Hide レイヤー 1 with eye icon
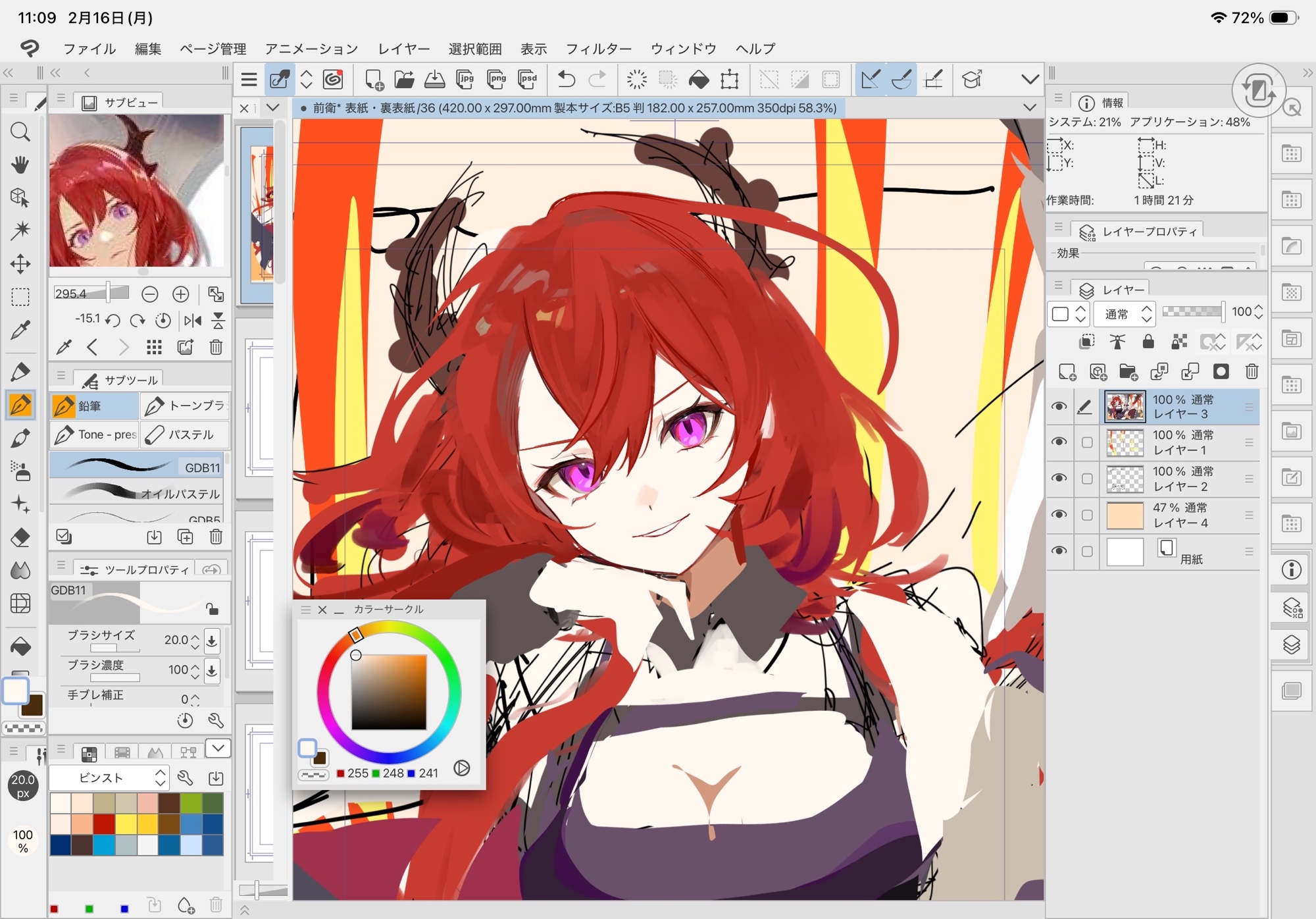The width and height of the screenshot is (1316, 919). coord(1059,442)
